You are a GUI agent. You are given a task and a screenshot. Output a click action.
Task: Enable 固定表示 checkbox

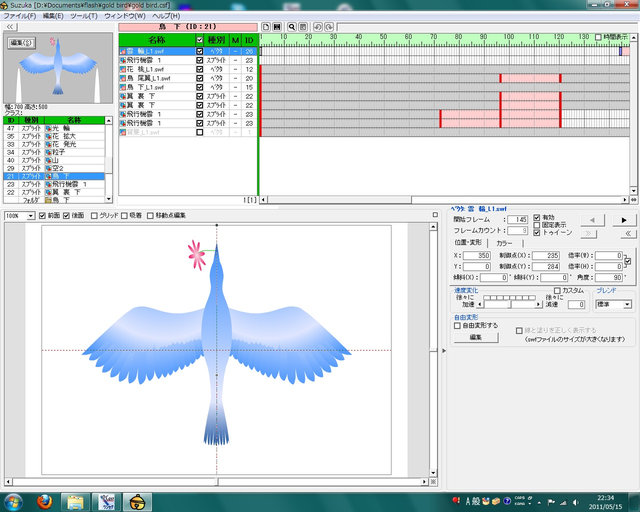tap(537, 225)
